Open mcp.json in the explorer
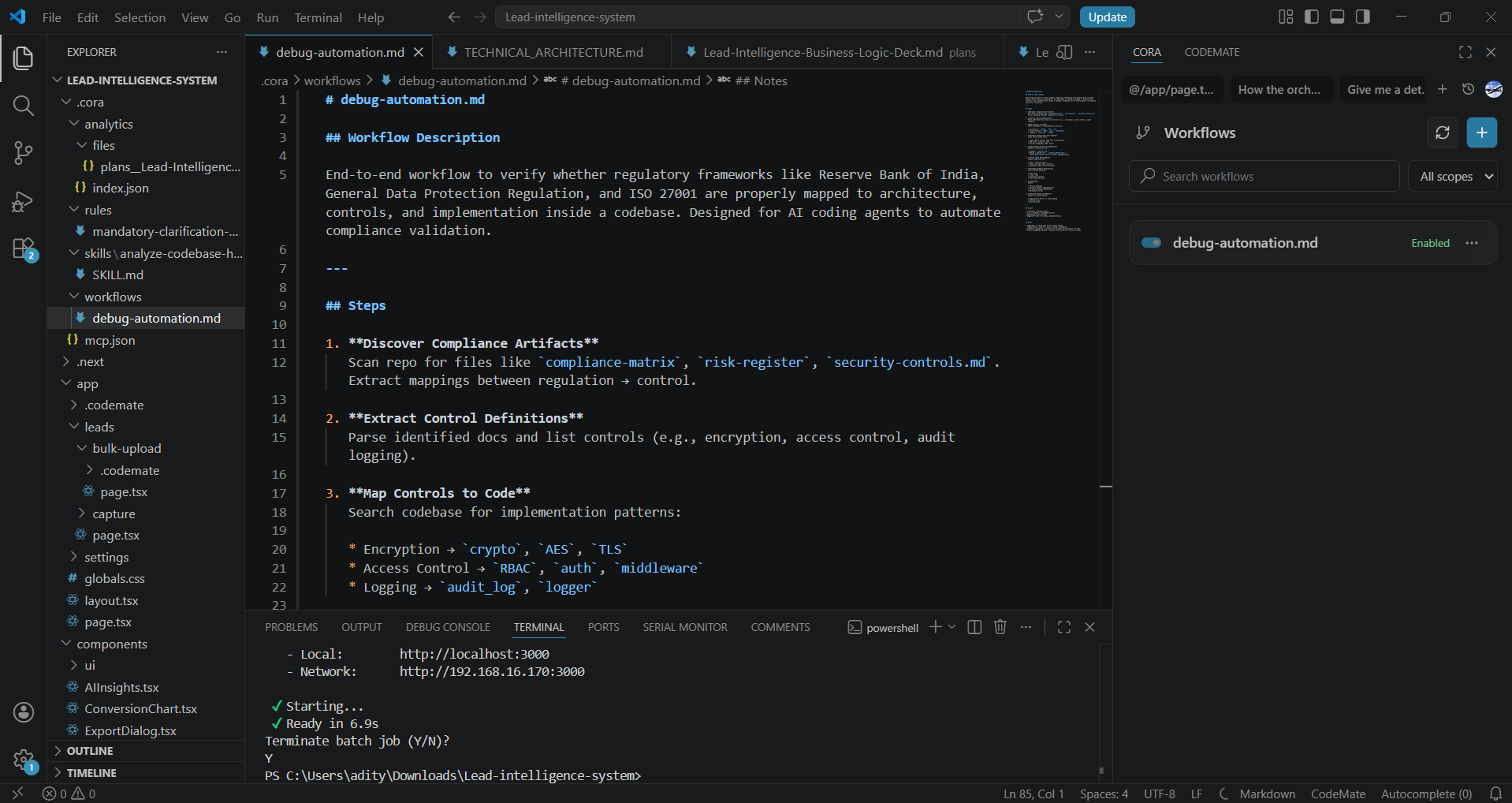The image size is (1512, 803). point(110,340)
